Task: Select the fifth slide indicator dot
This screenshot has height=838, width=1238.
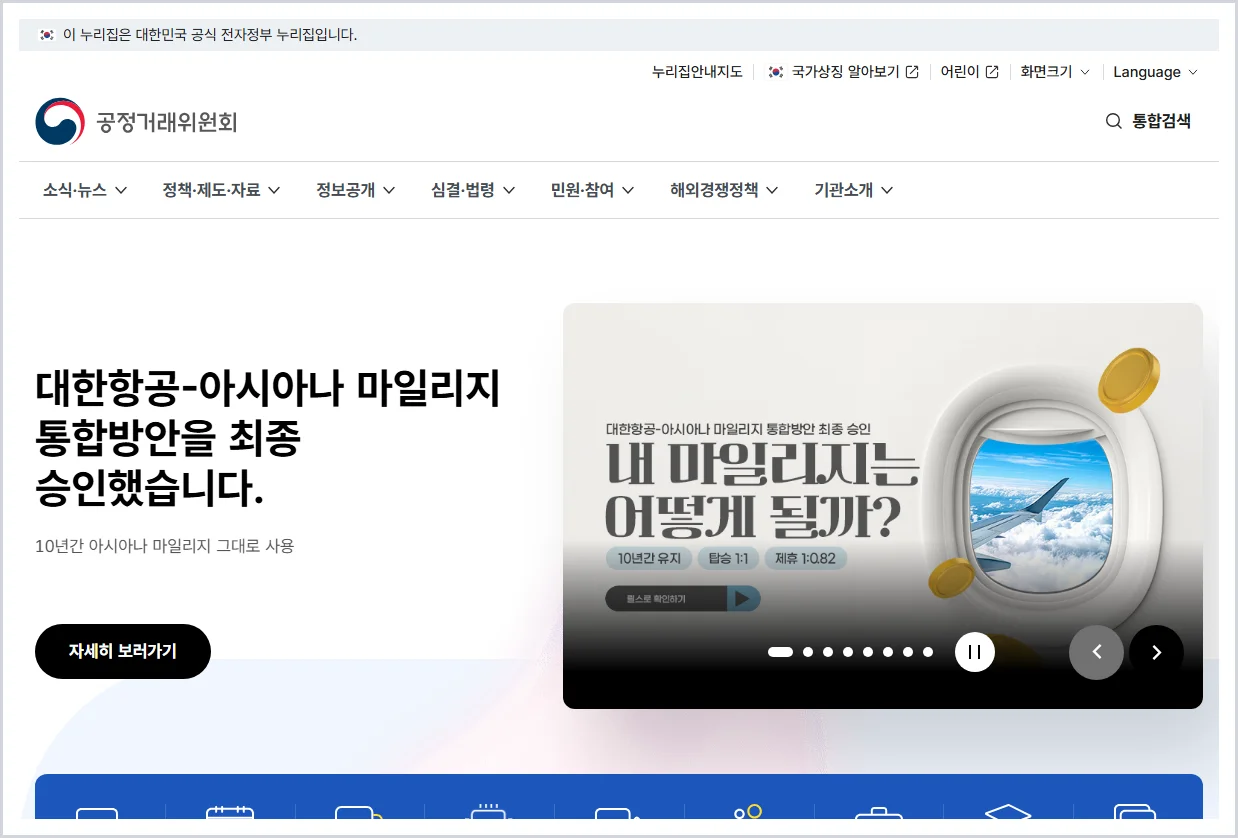Action: click(x=868, y=652)
